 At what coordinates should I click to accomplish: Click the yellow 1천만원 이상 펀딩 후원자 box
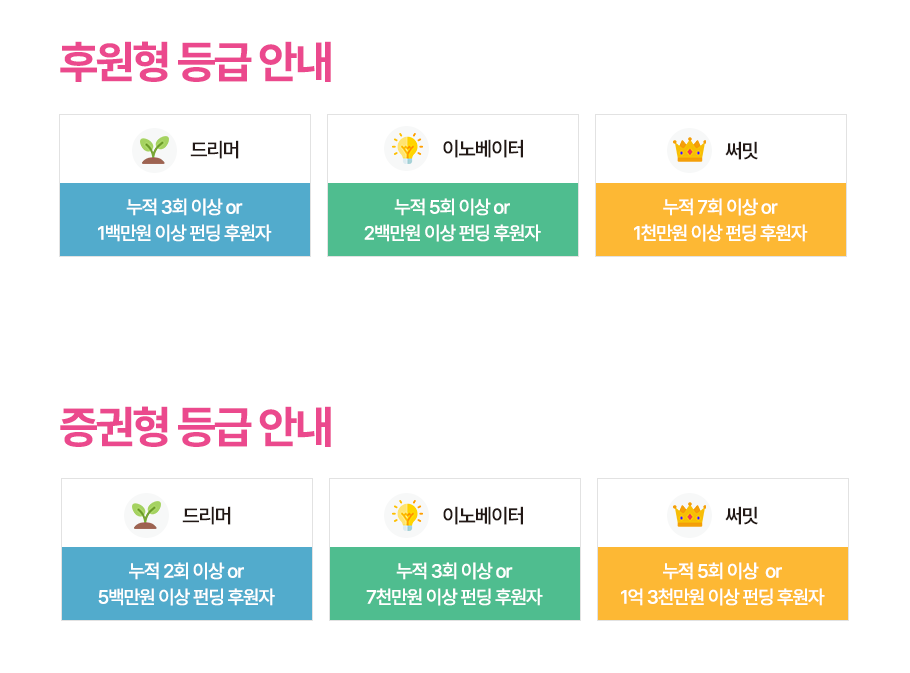[721, 219]
